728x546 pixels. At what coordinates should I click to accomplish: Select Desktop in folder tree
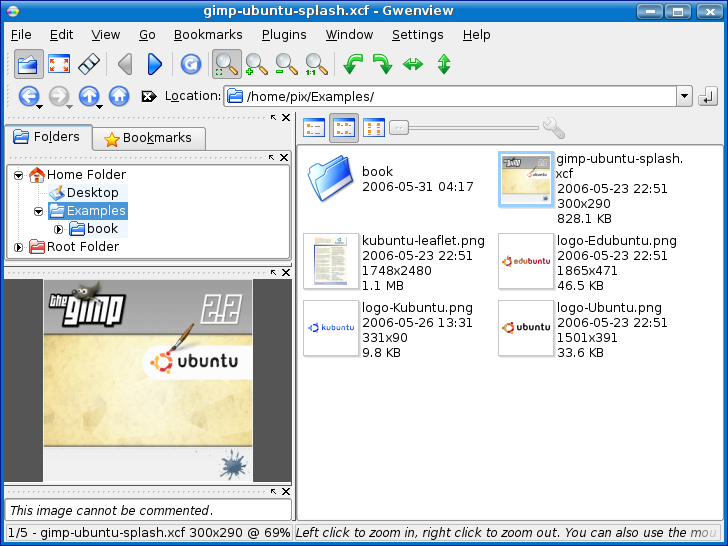coord(92,192)
